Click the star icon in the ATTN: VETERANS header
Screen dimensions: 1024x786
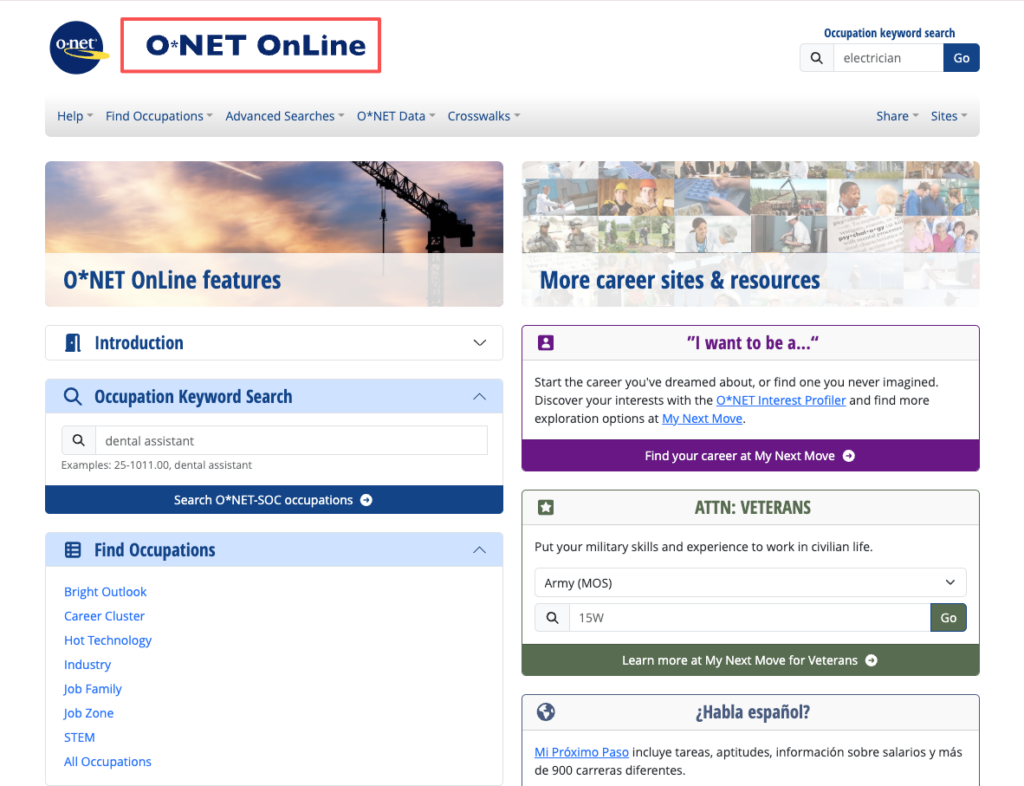pyautogui.click(x=545, y=507)
